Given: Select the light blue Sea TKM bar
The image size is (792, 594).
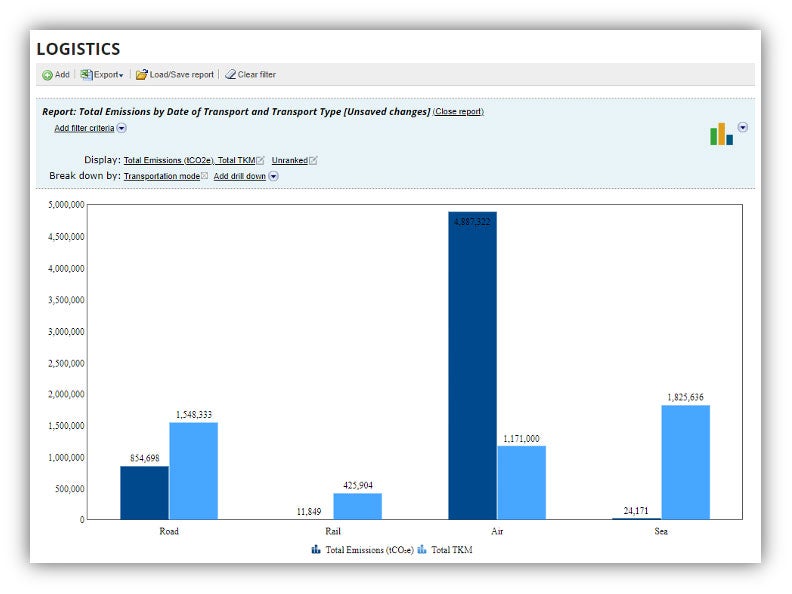Looking at the screenshot, I should point(685,462).
